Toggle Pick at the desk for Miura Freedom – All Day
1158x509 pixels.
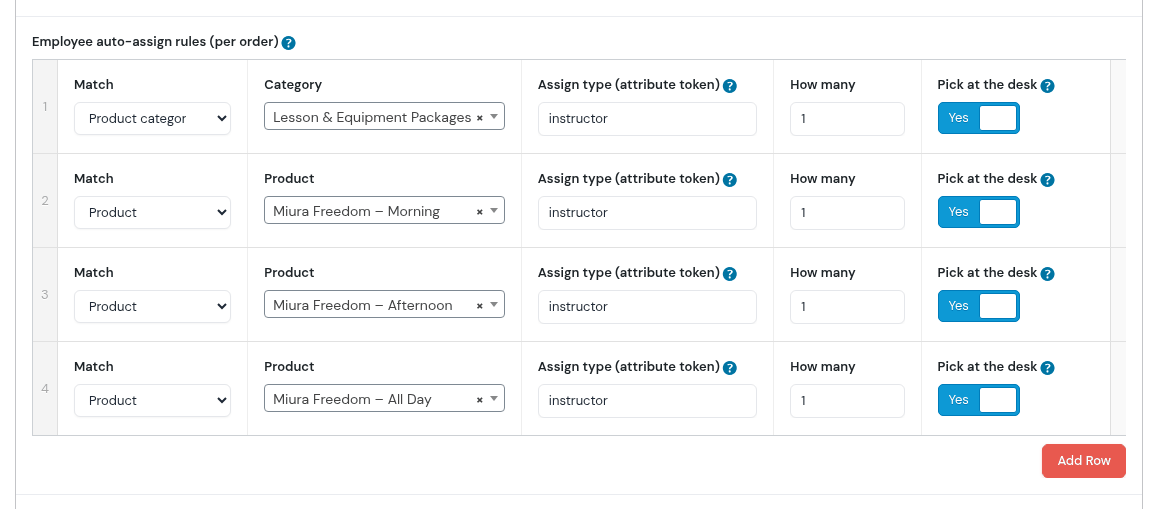(x=979, y=400)
